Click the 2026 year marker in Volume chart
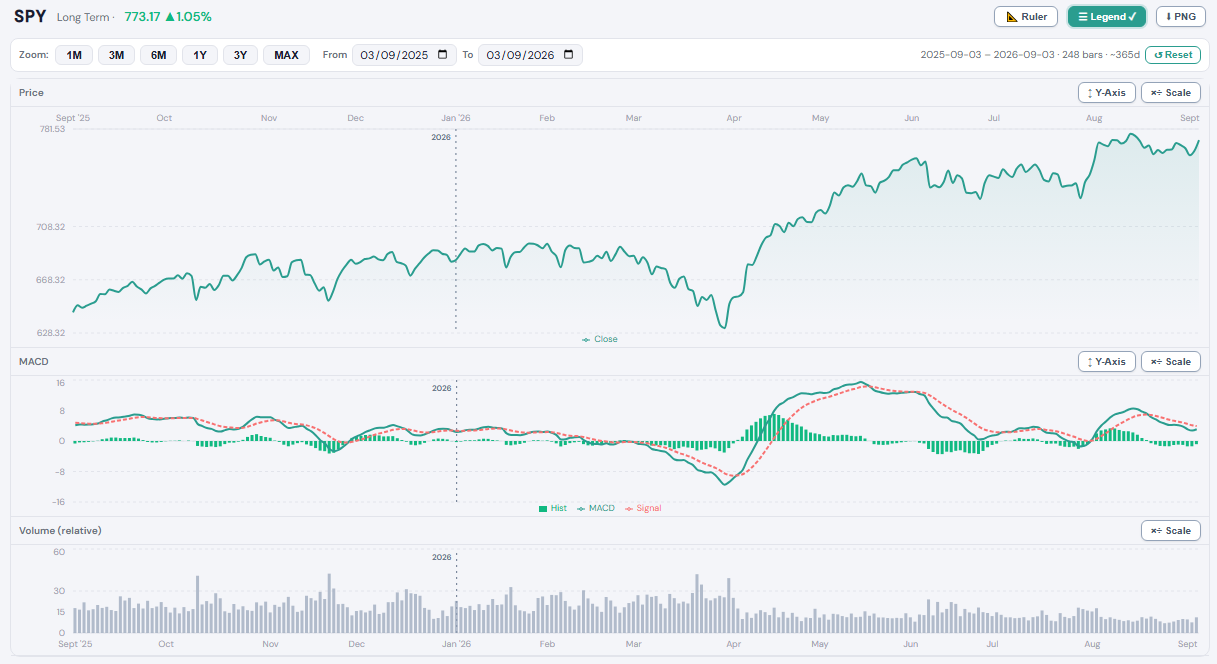1217x664 pixels. tap(441, 557)
